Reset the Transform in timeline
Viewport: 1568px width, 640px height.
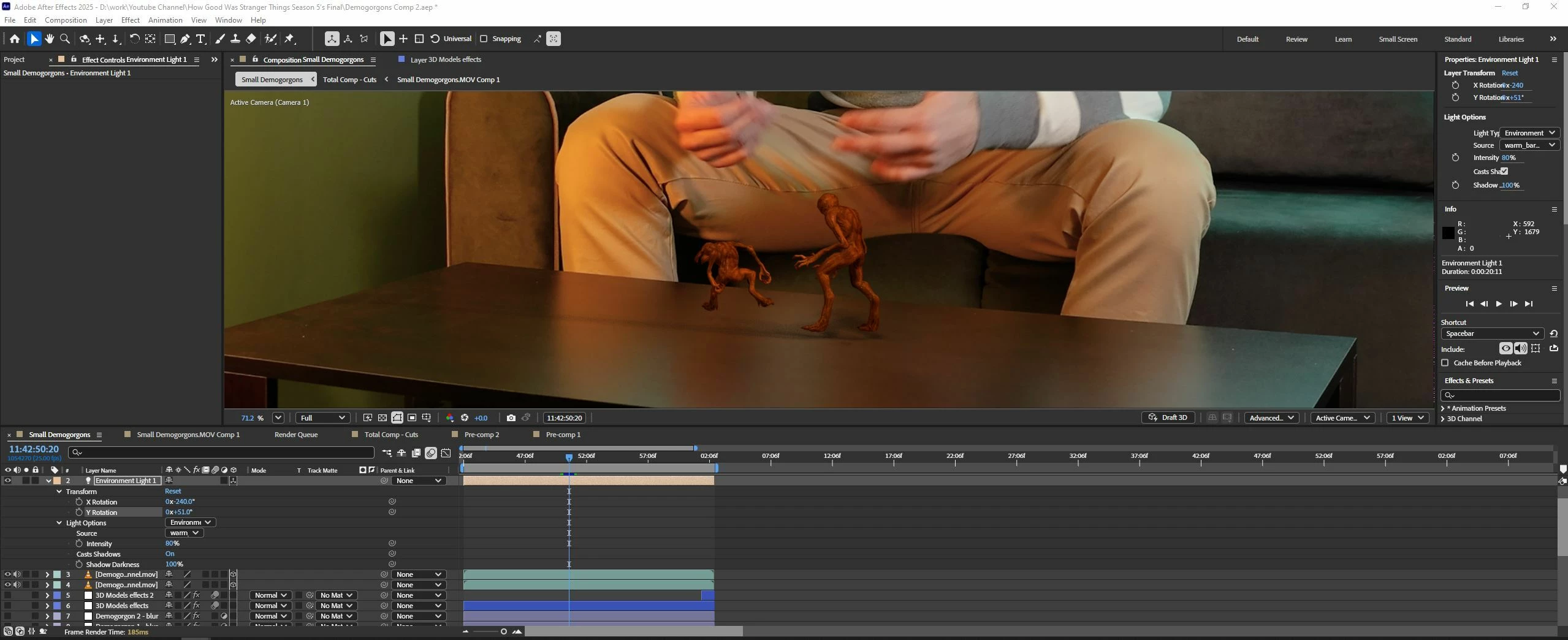(x=173, y=491)
